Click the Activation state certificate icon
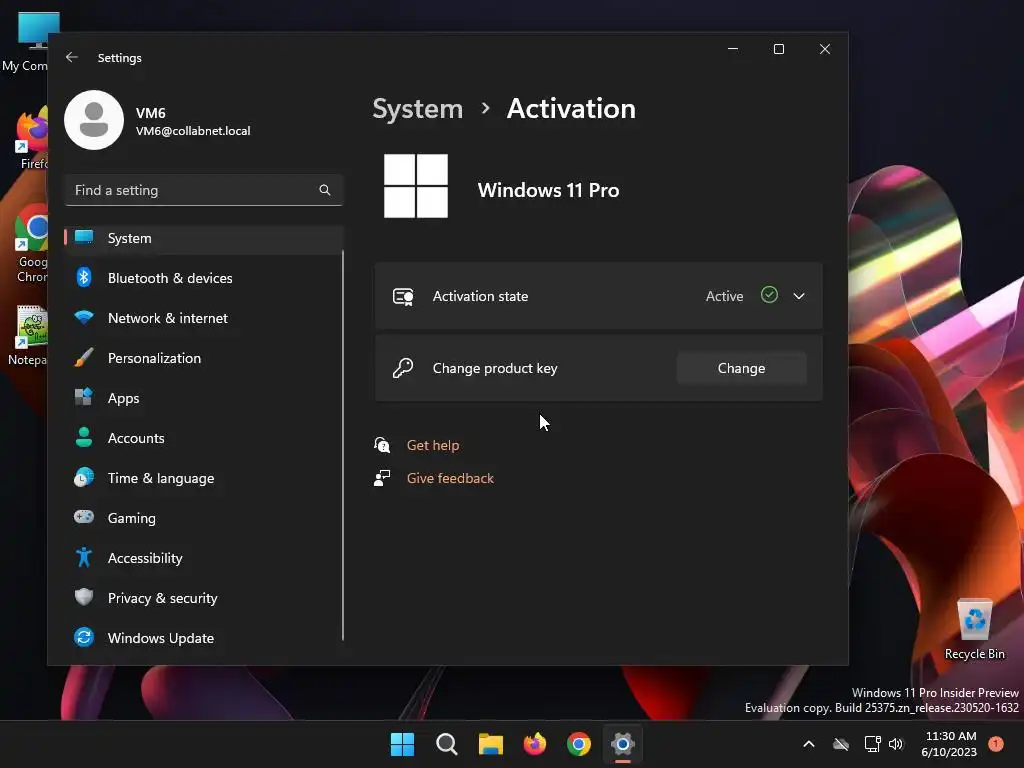The width and height of the screenshot is (1024, 768). coord(403,296)
